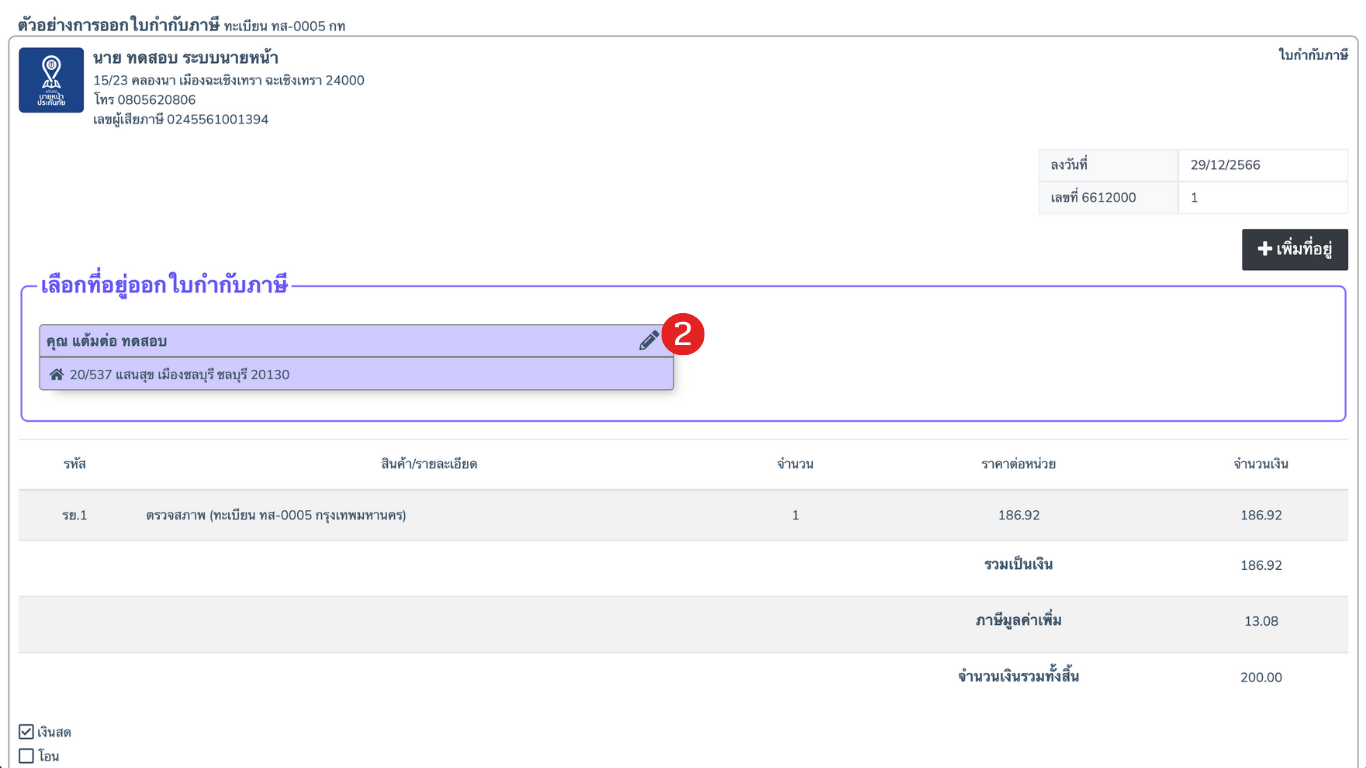1366x768 pixels.
Task: Click the company name นาย ทดสอบ ระบบนายหน้า
Action: [186, 58]
